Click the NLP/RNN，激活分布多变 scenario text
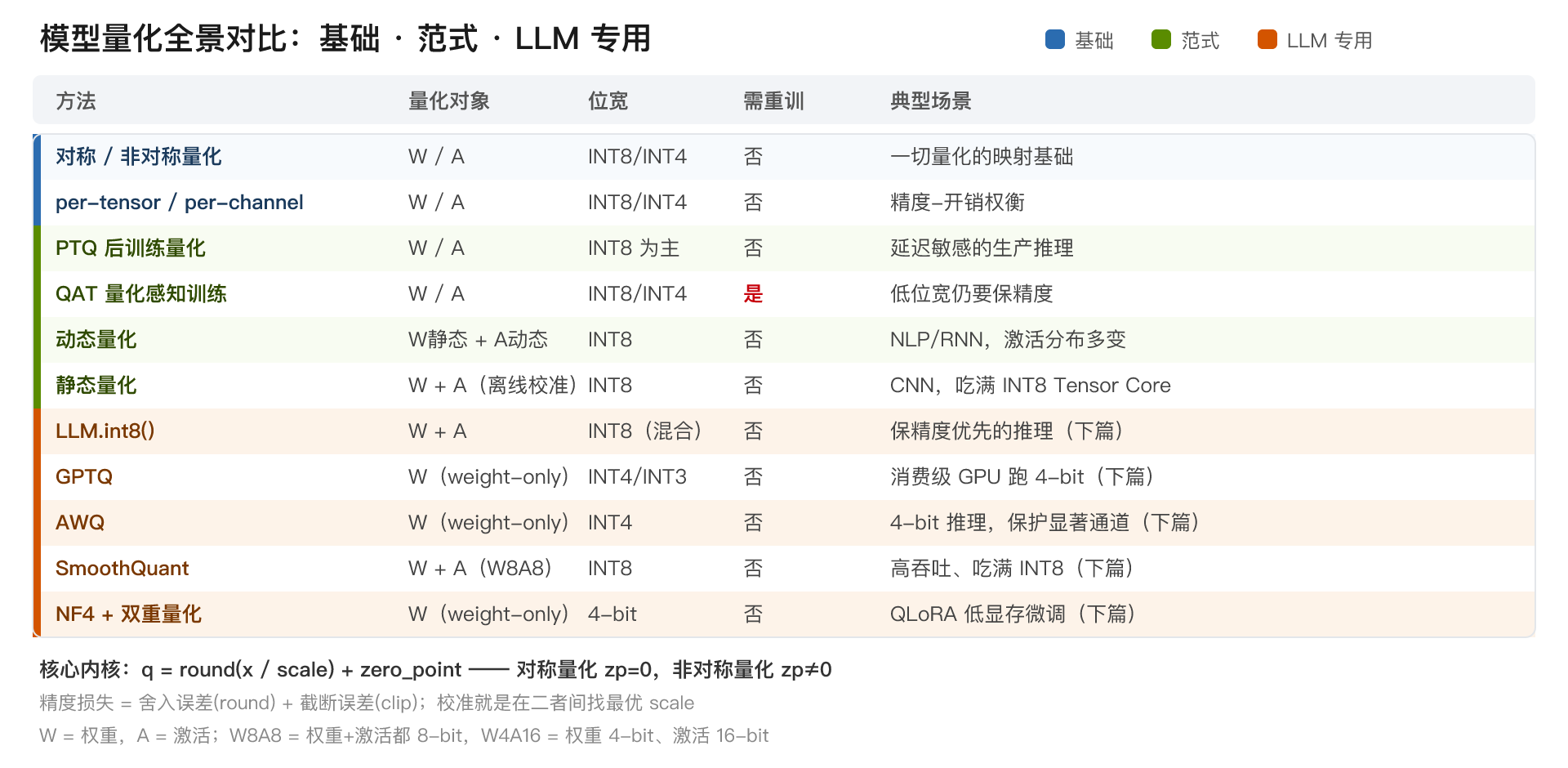Viewport: 1568px width, 768px height. coord(1009,339)
